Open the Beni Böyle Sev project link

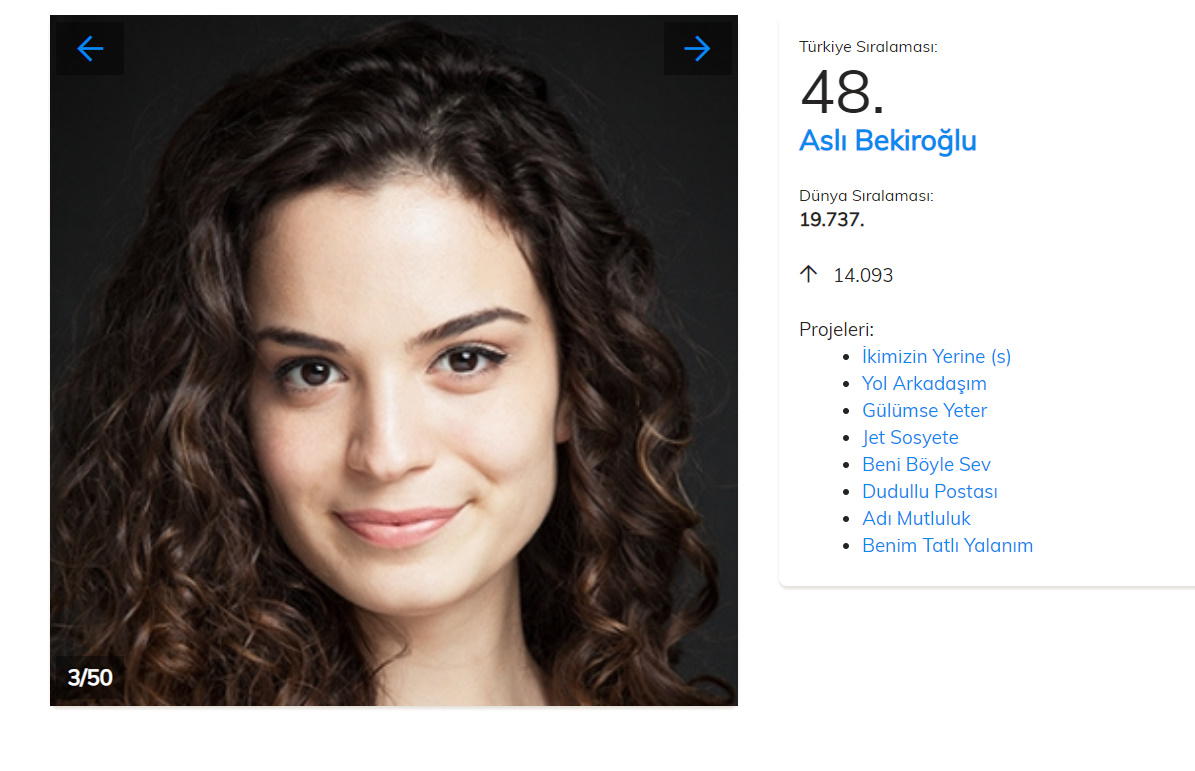point(926,465)
